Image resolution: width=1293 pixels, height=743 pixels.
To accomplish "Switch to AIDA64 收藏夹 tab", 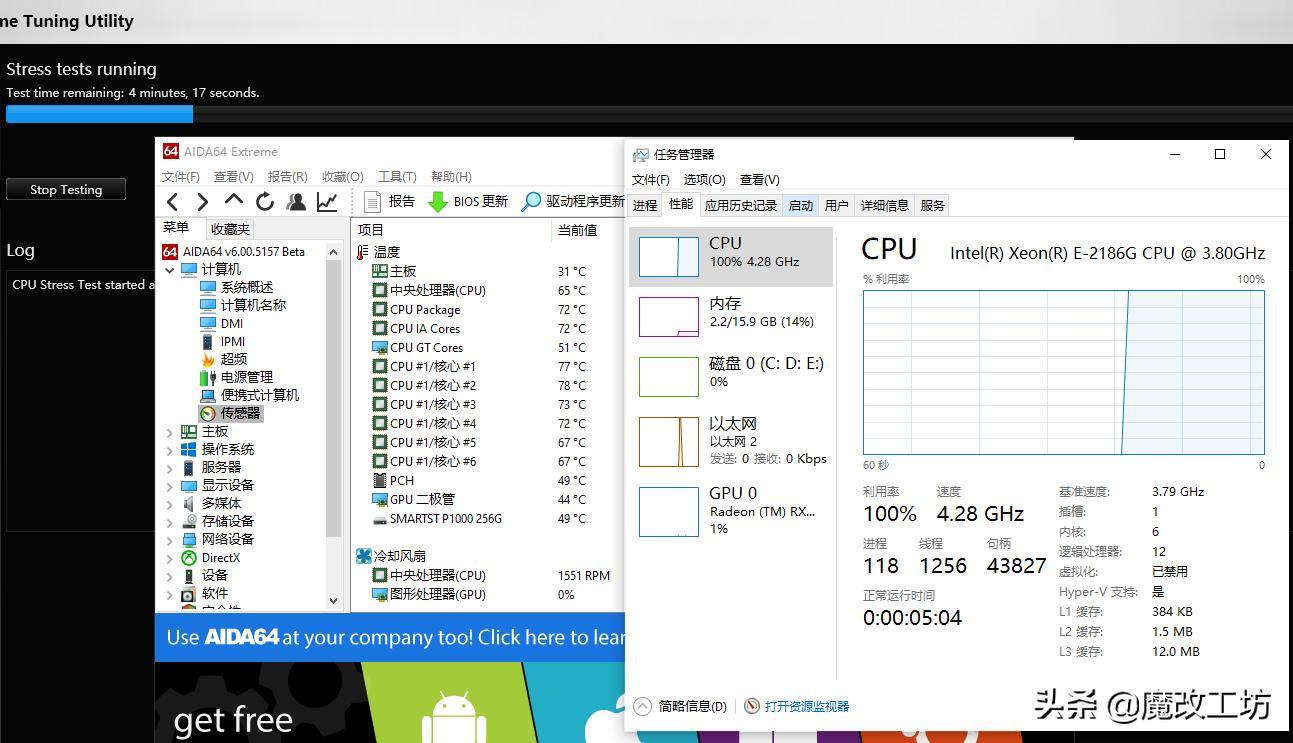I will click(x=230, y=229).
